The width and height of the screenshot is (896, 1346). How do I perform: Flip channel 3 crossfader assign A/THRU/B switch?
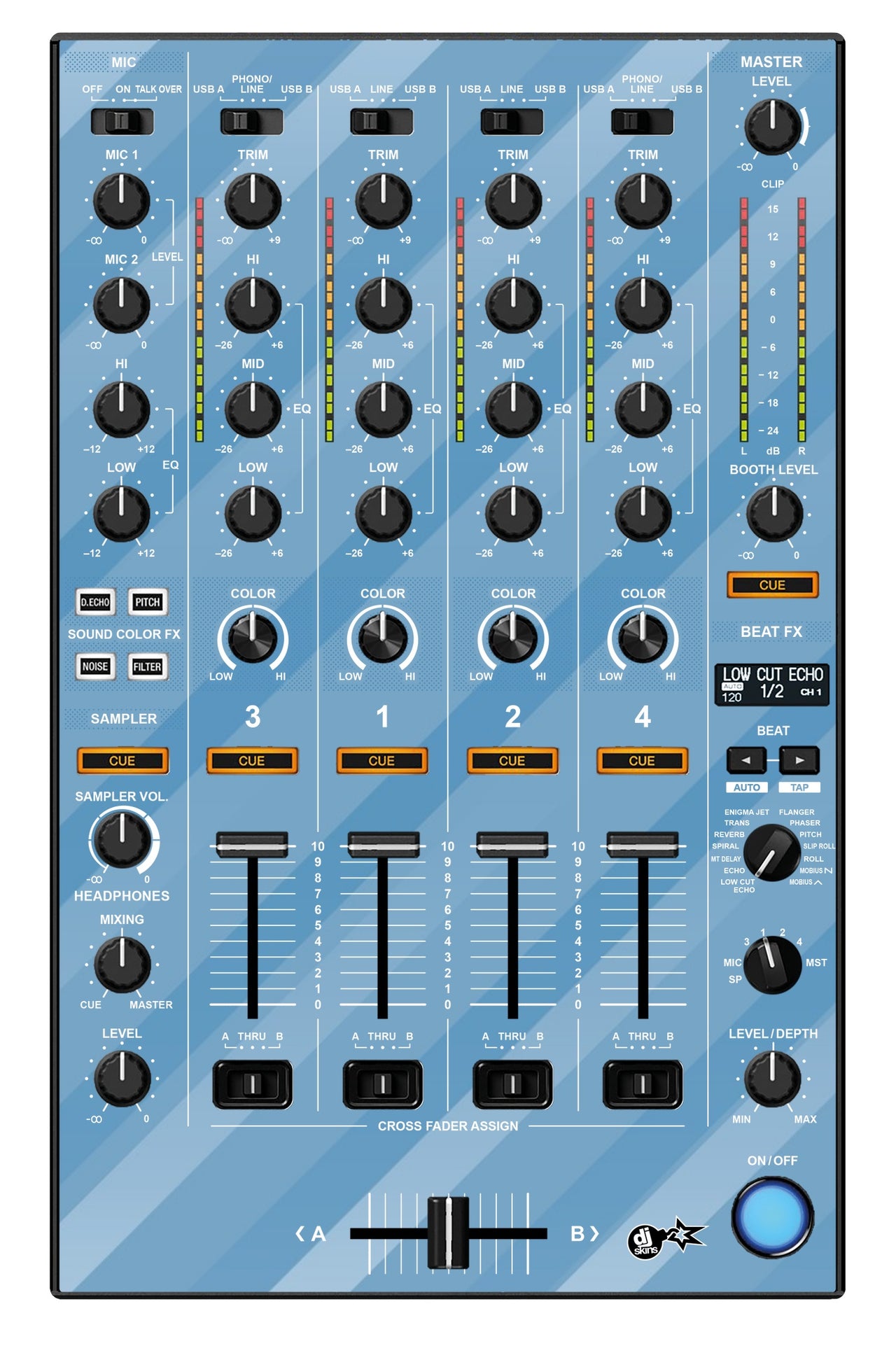(x=252, y=1084)
